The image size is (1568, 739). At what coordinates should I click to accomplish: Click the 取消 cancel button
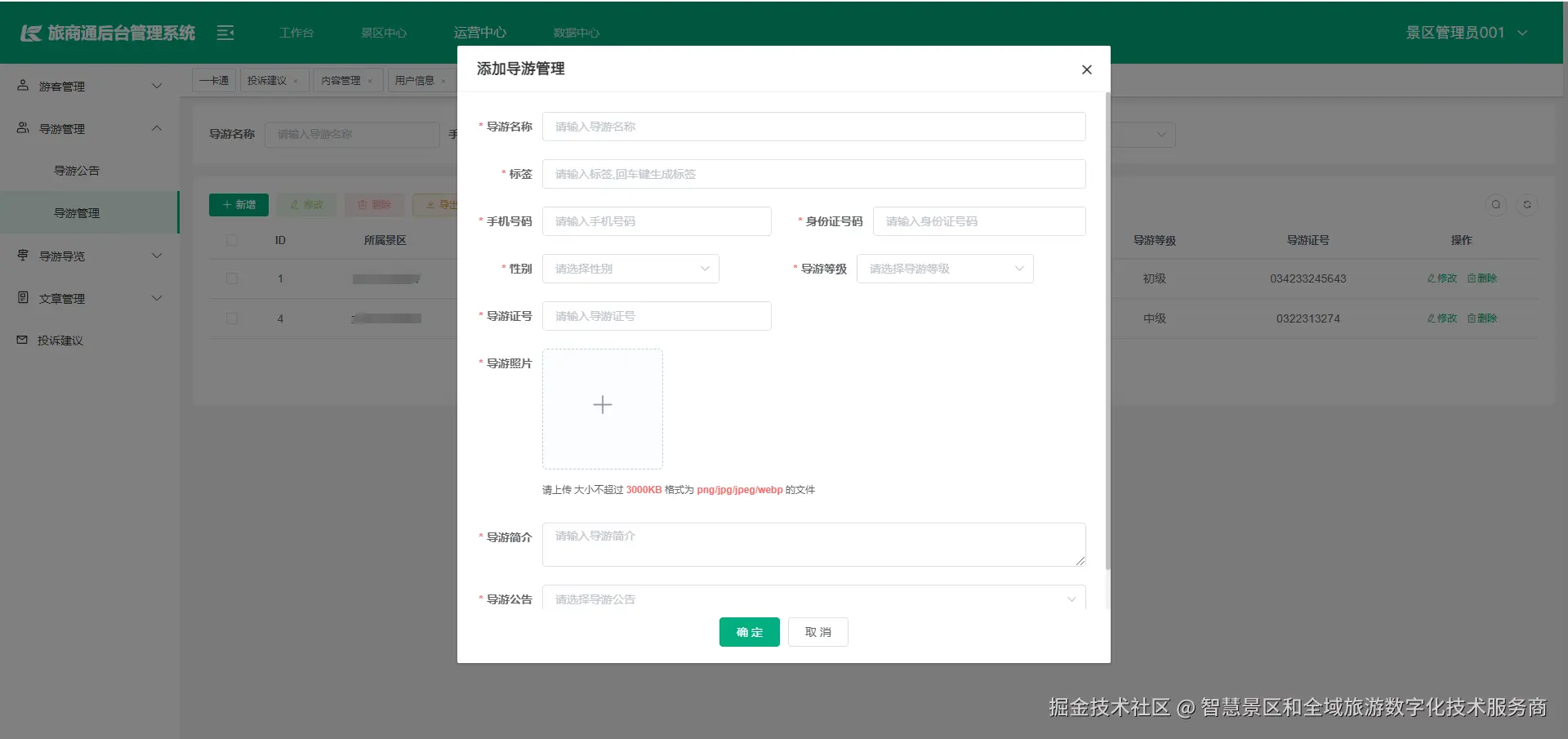(x=817, y=631)
